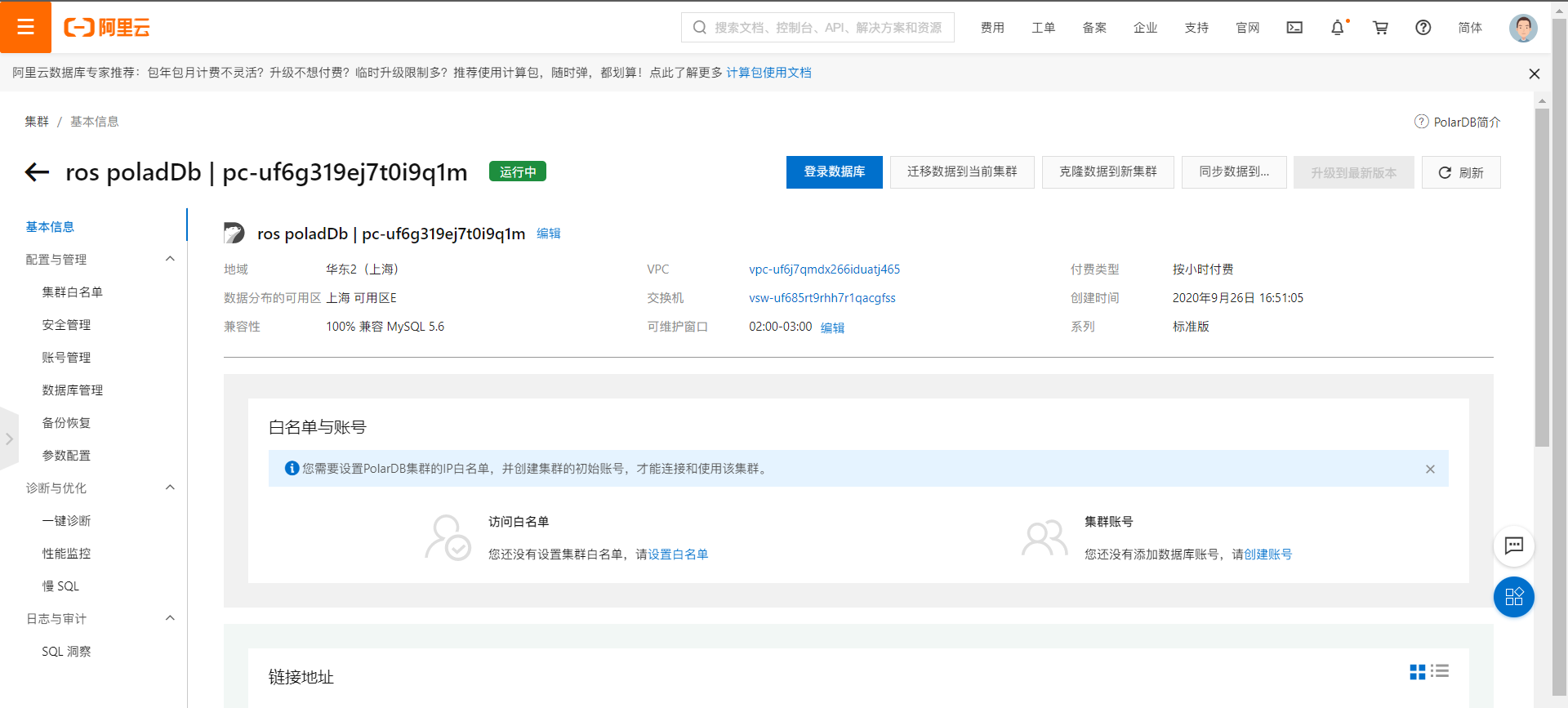The height and width of the screenshot is (708, 1568).
Task: Open 参数配置 in the sidebar
Action: point(66,455)
